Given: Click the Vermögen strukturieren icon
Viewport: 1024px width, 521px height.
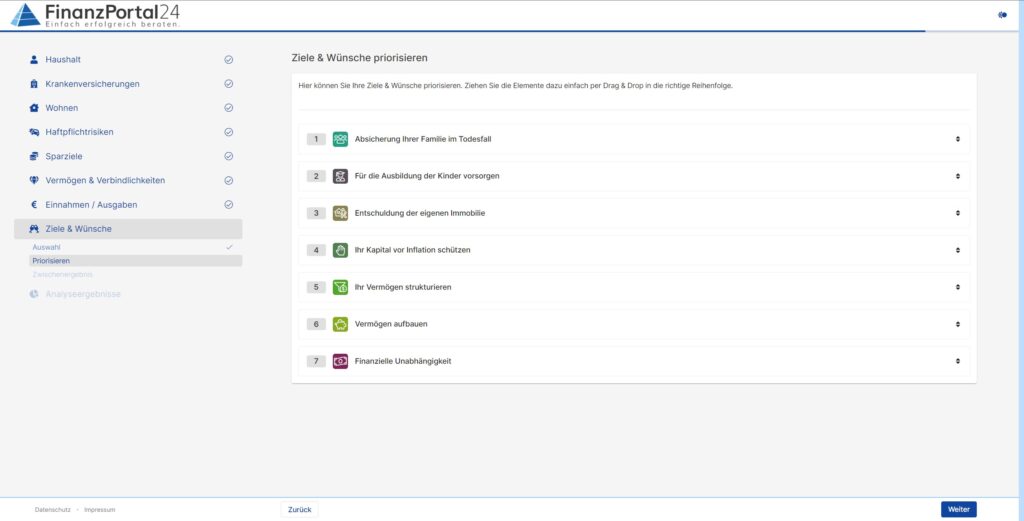Looking at the screenshot, I should click(340, 287).
